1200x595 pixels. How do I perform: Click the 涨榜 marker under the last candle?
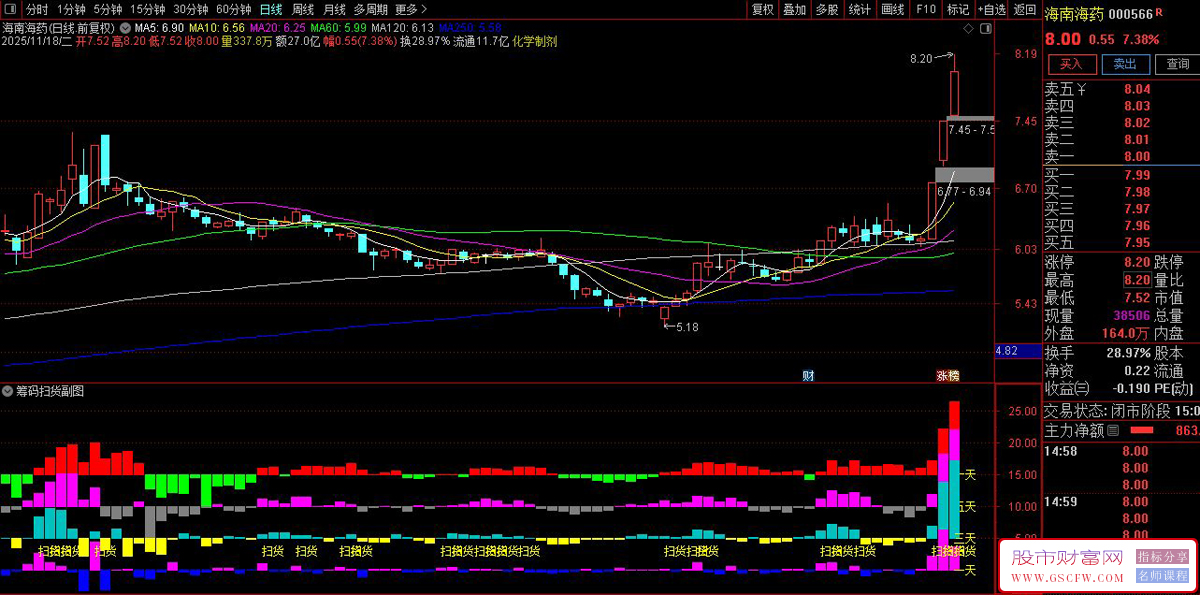pyautogui.click(x=947, y=376)
